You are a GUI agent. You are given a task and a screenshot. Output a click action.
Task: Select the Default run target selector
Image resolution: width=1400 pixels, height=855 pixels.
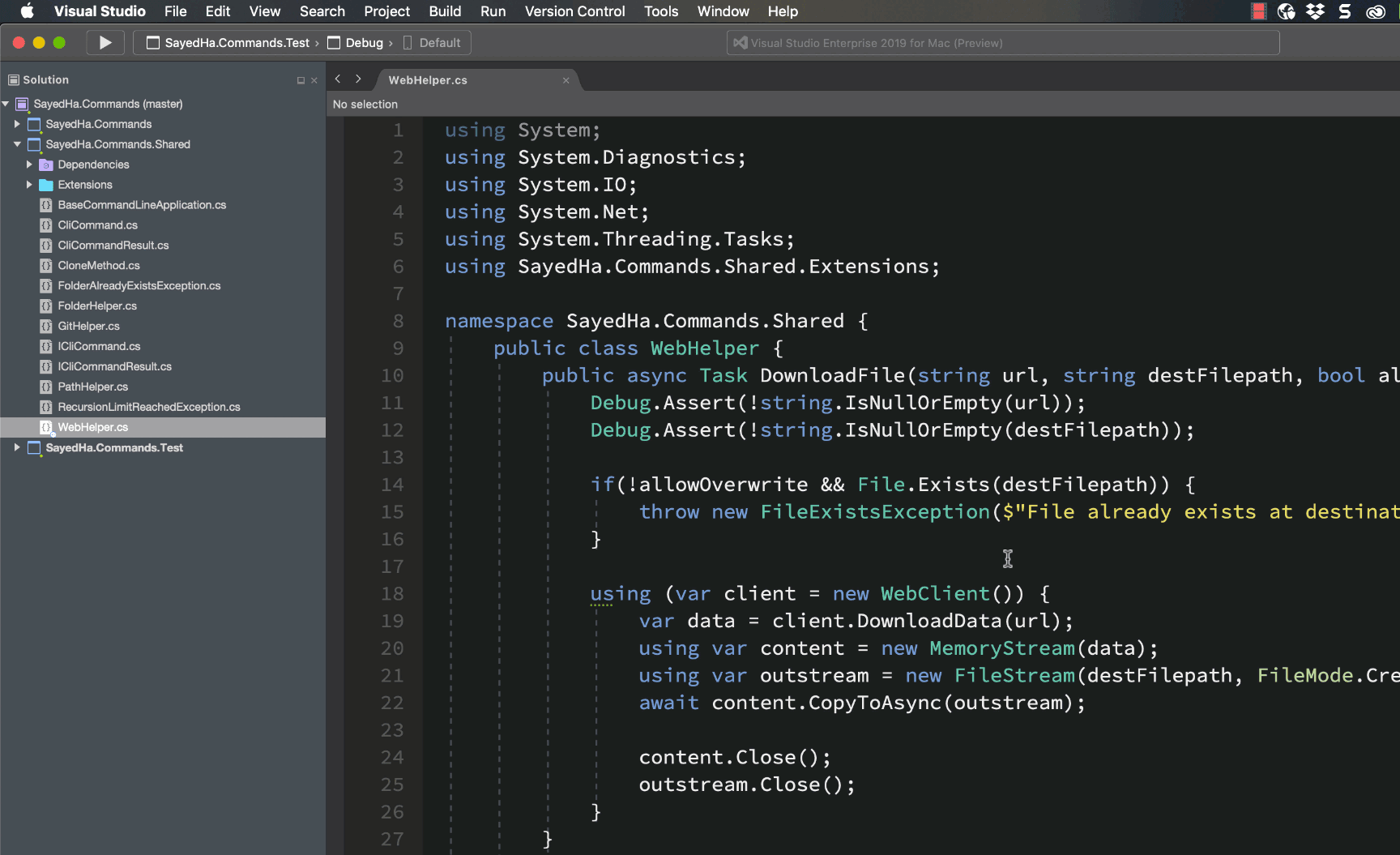[x=439, y=43]
